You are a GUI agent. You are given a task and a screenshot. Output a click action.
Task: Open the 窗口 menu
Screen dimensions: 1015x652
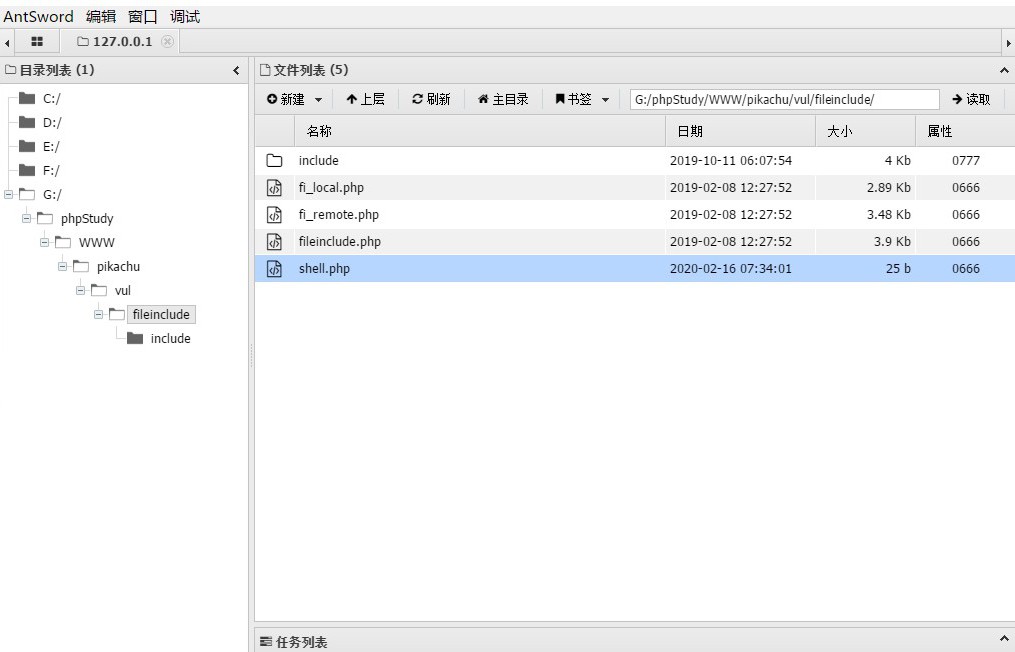pyautogui.click(x=143, y=16)
